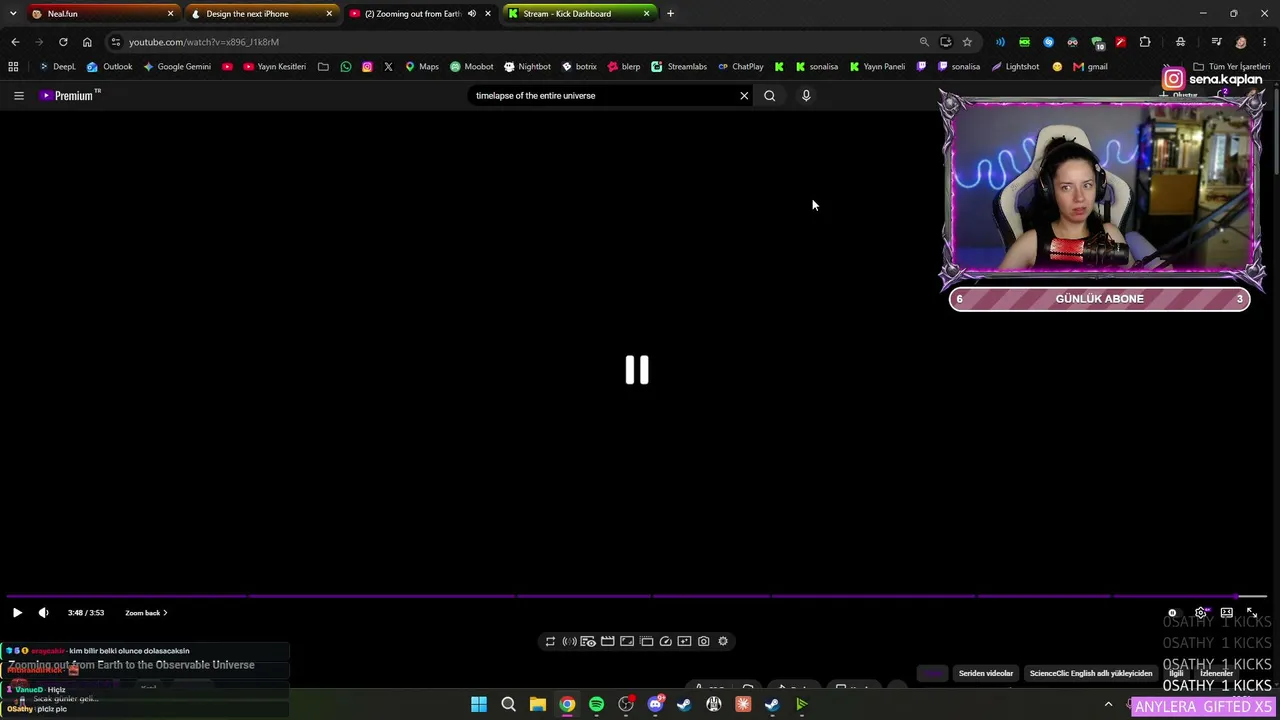The image size is (1280, 720).
Task: Open the Windows Start menu
Action: tap(479, 705)
